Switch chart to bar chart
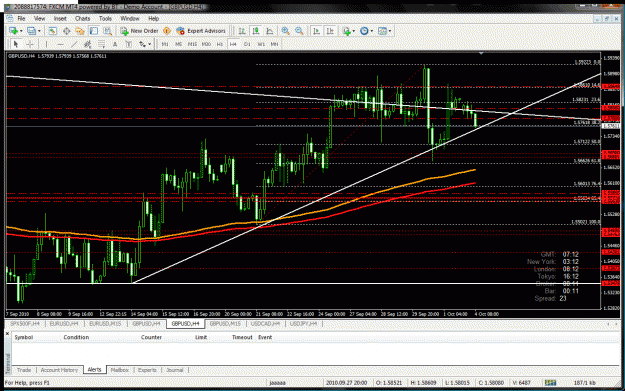 (242, 31)
